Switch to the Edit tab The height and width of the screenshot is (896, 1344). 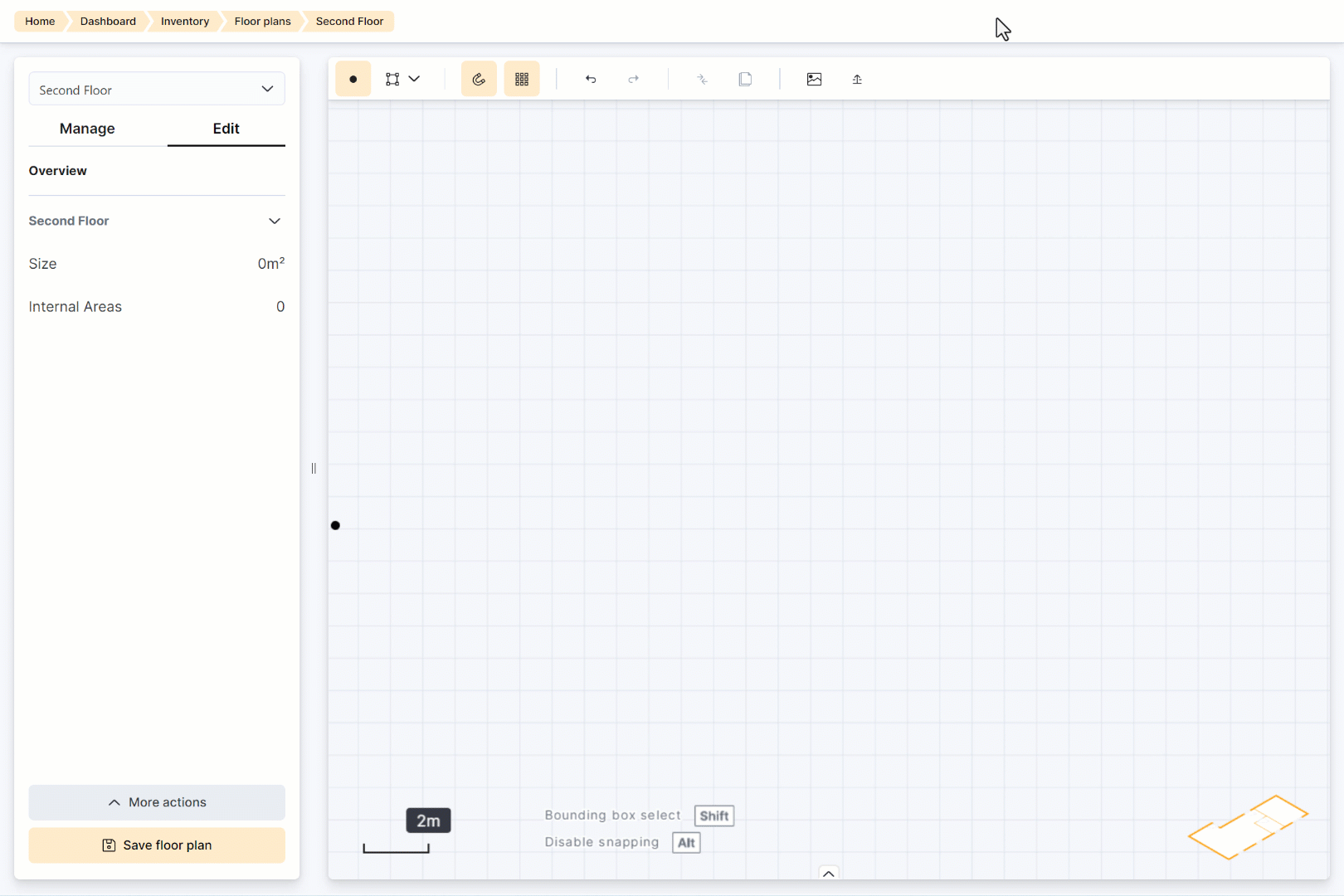[226, 129]
